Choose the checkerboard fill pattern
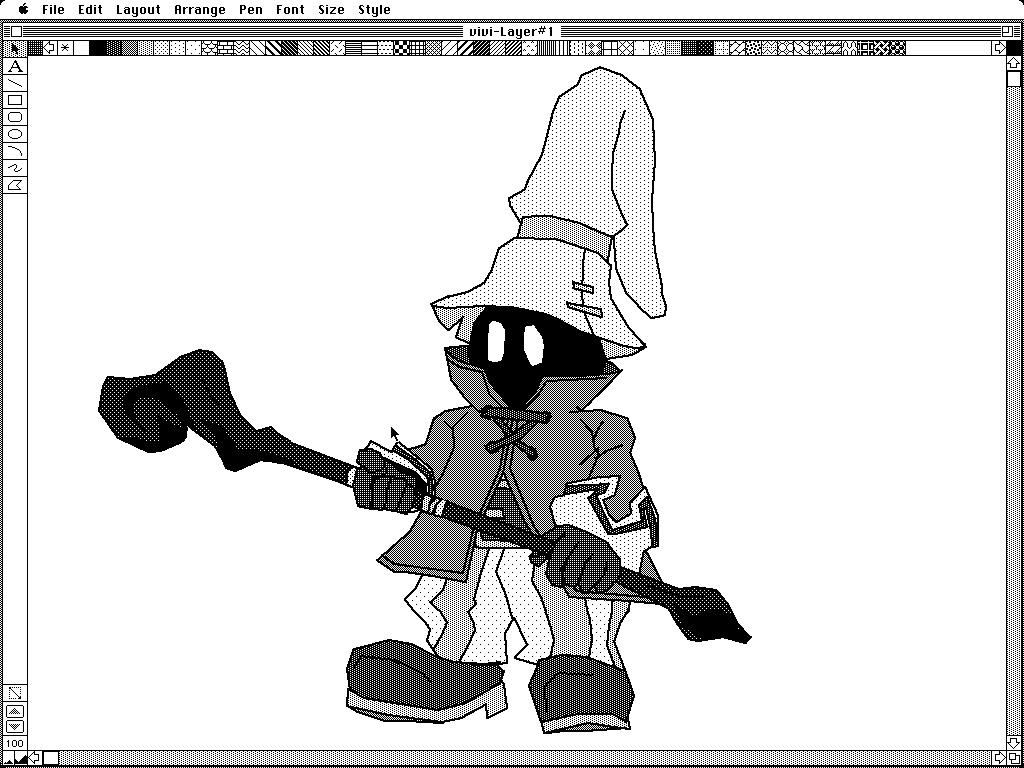 point(401,48)
